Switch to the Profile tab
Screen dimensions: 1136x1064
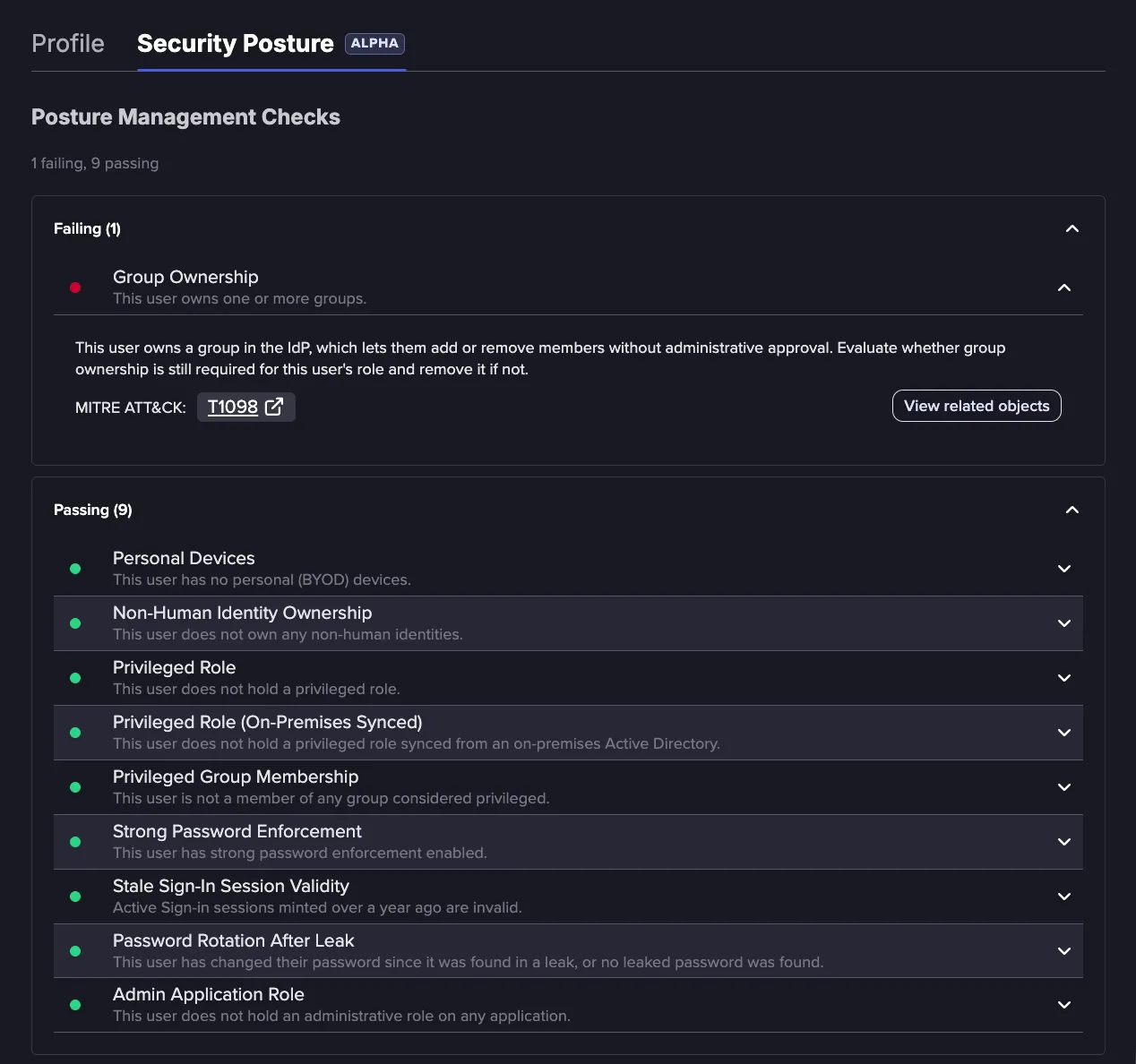click(x=68, y=43)
